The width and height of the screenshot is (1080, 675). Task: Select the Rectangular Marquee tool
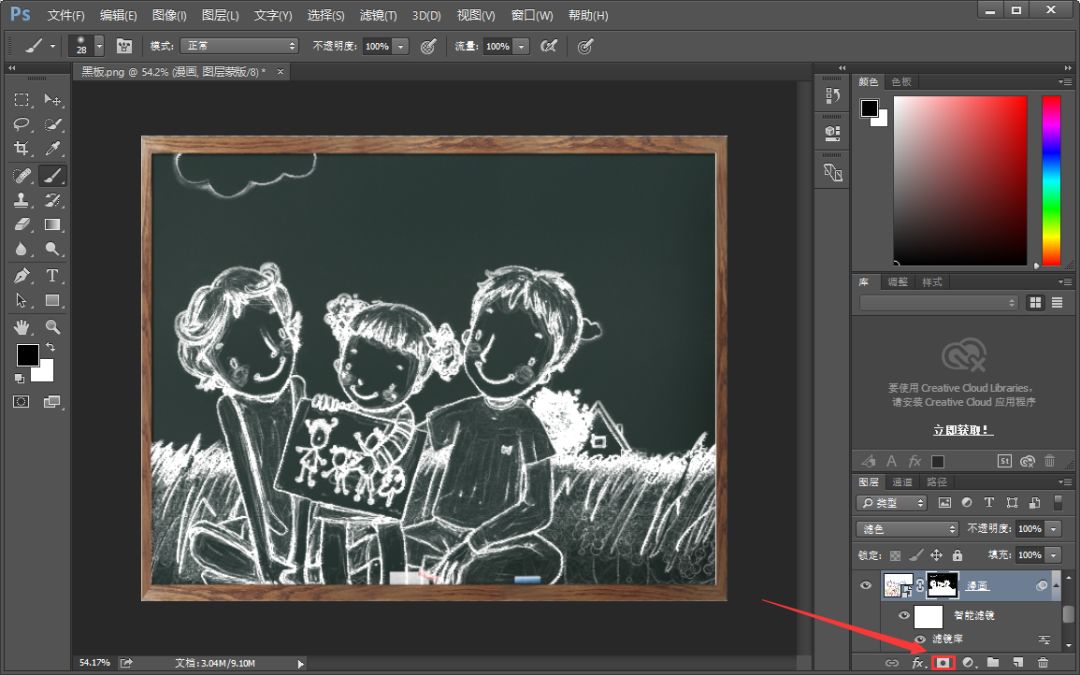[x=21, y=100]
